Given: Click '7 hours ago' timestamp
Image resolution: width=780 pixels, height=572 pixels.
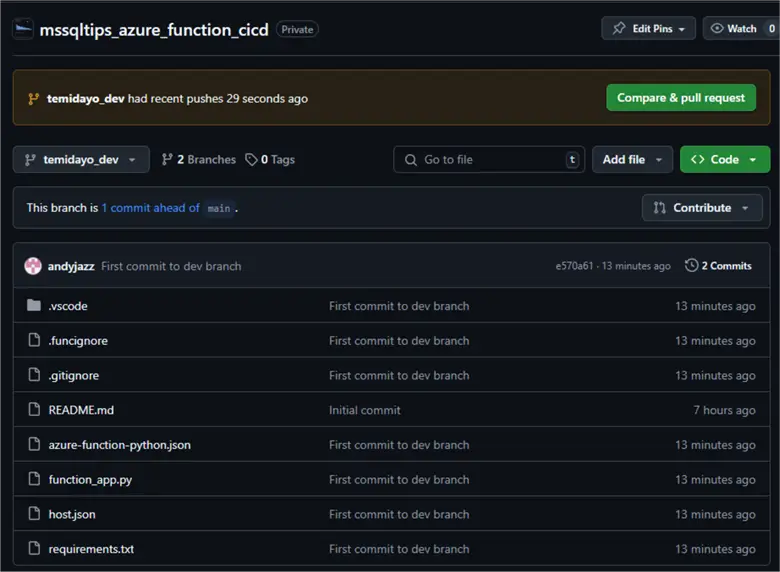Looking at the screenshot, I should tap(724, 410).
